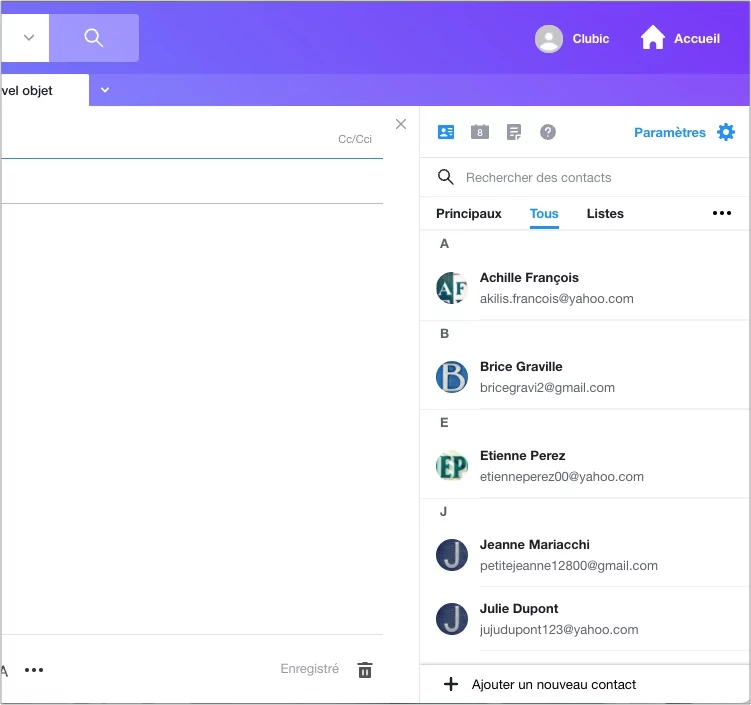Delete the draft with the trash icon
The image size is (751, 705).
tap(365, 670)
